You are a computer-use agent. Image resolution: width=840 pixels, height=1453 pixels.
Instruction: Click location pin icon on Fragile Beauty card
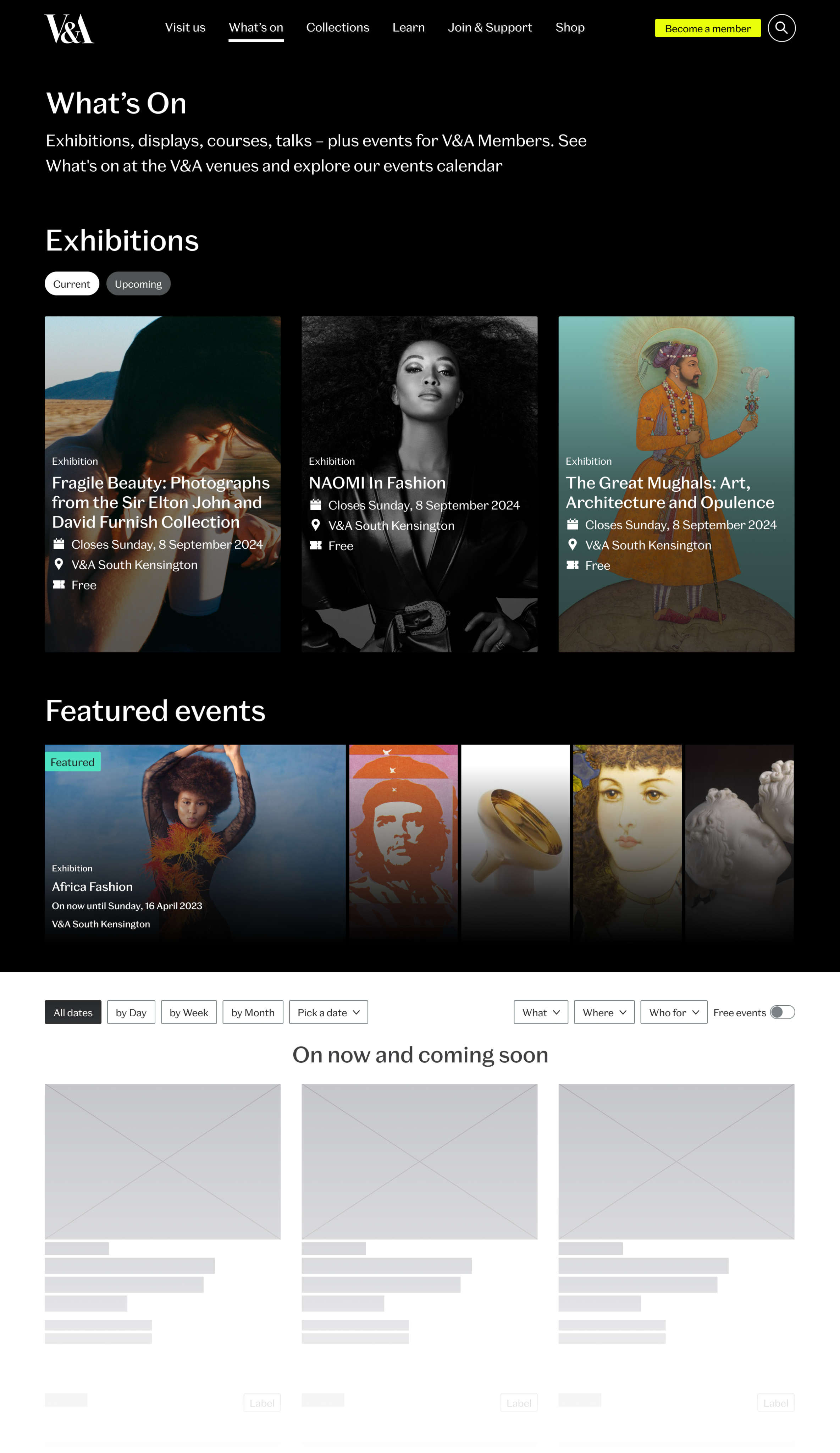tap(59, 564)
